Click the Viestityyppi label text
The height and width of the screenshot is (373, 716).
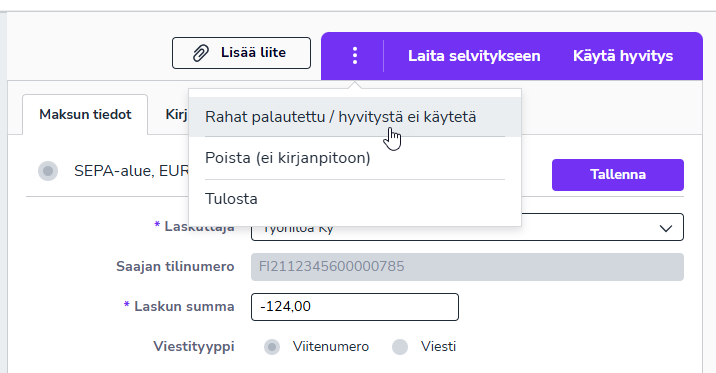coord(194,347)
